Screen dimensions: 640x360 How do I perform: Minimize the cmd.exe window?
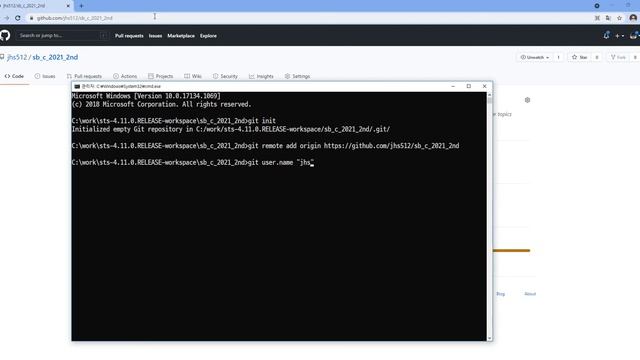[453, 86]
